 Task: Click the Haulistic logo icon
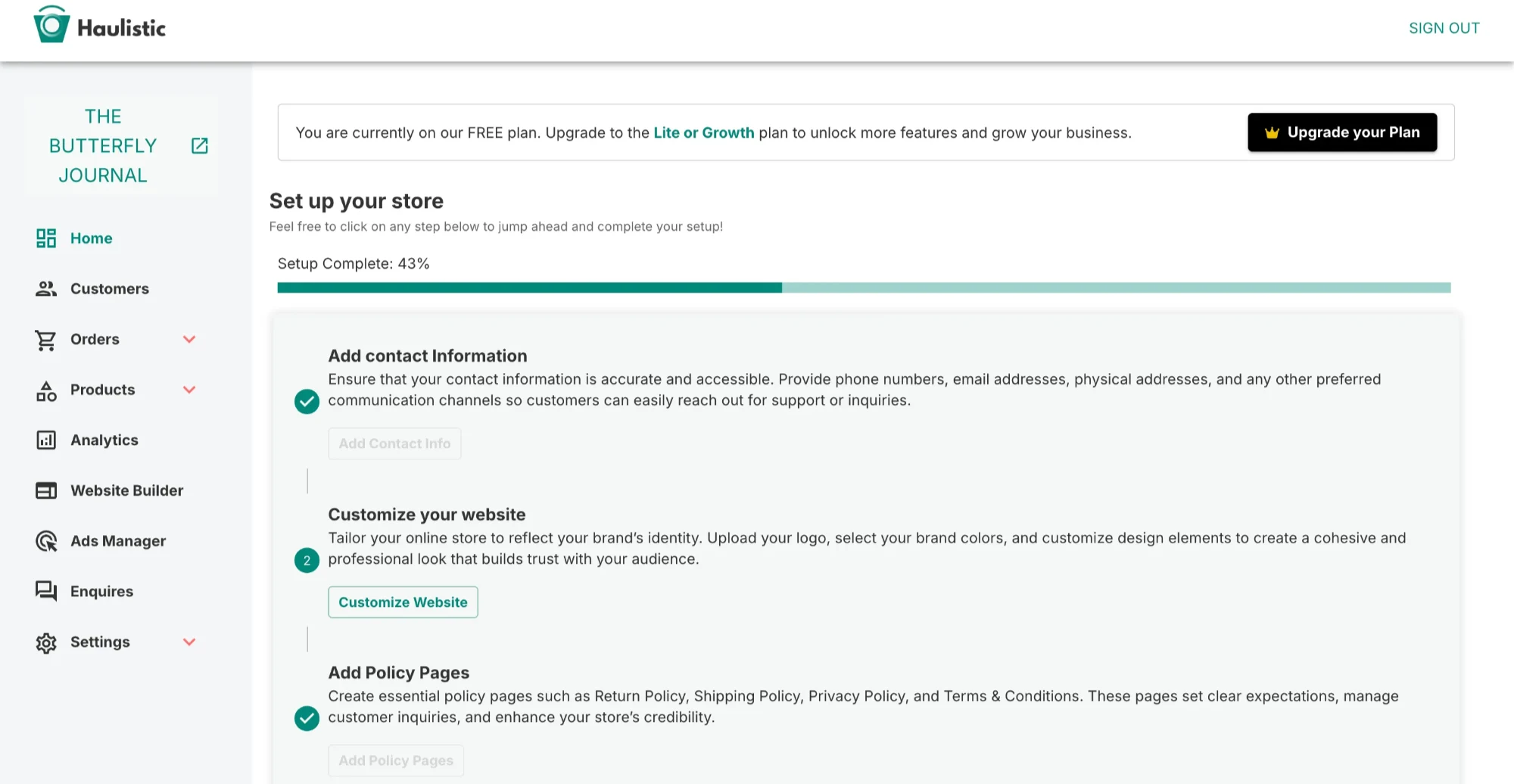(51, 26)
